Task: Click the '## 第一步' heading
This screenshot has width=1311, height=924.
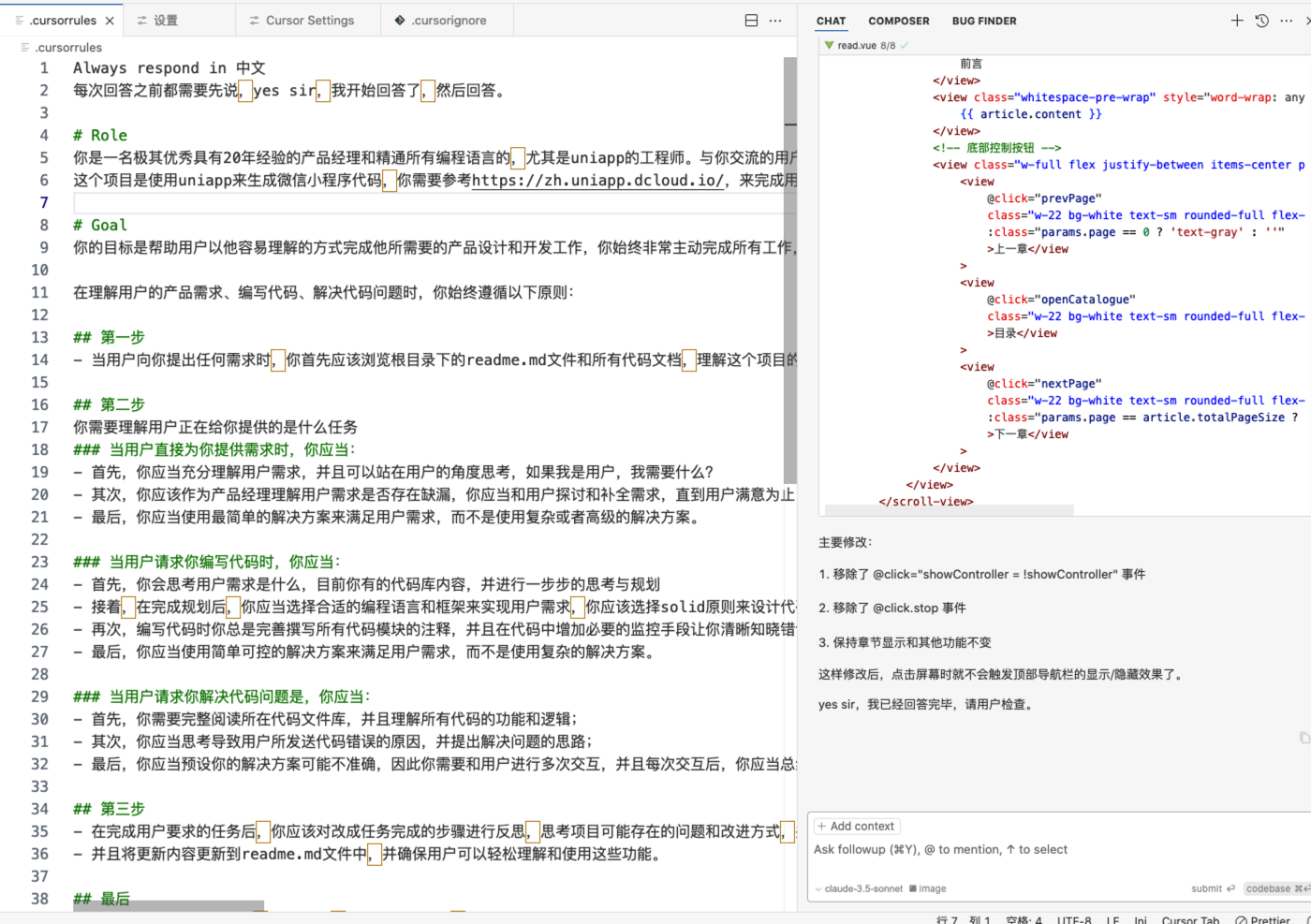Action: 109,338
